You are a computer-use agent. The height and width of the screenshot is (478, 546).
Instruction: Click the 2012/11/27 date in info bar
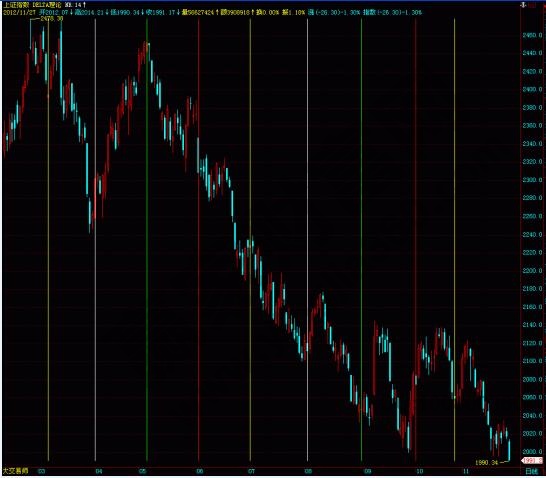click(x=19, y=13)
